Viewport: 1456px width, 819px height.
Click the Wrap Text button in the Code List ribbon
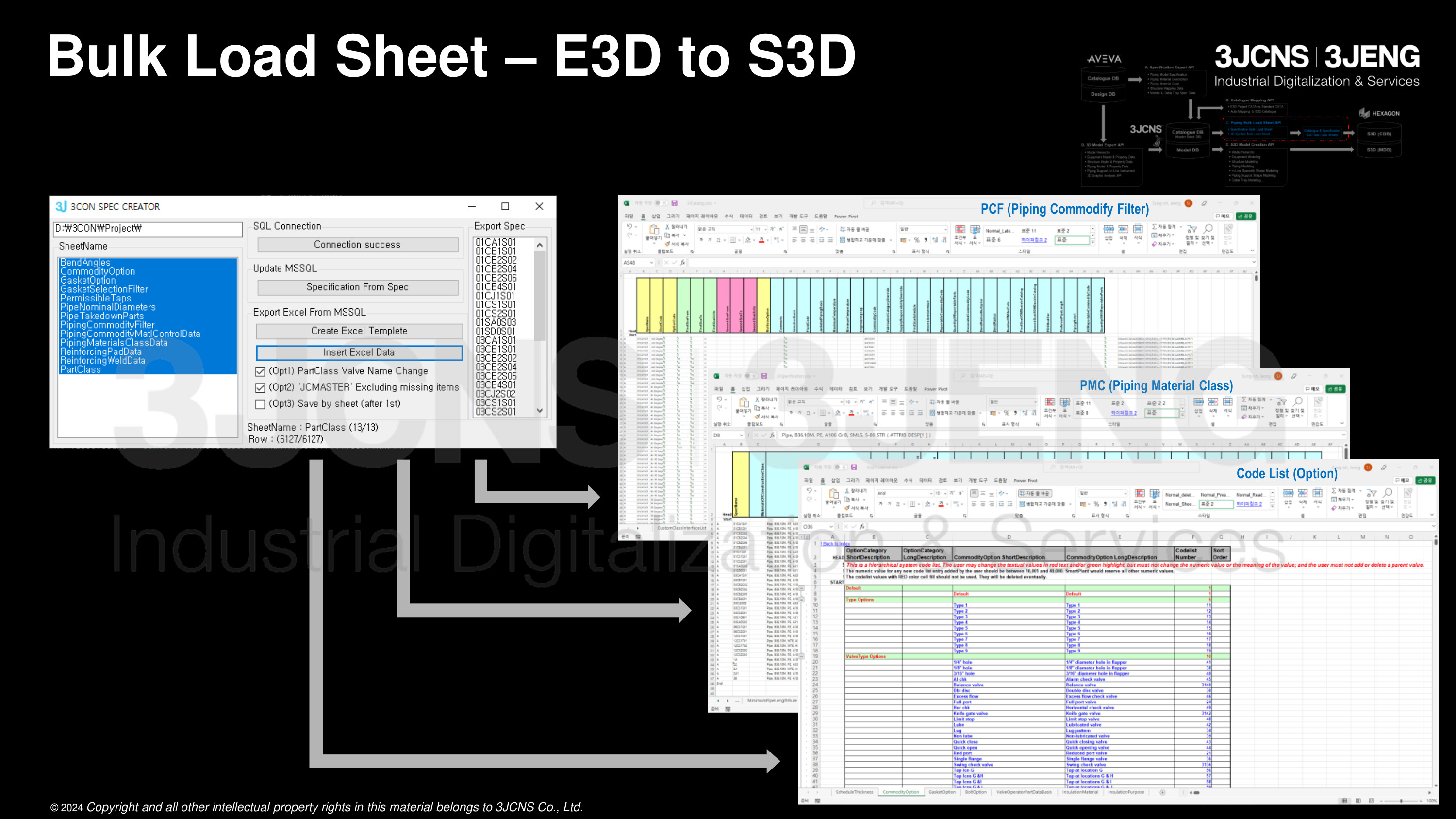pyautogui.click(x=1035, y=493)
